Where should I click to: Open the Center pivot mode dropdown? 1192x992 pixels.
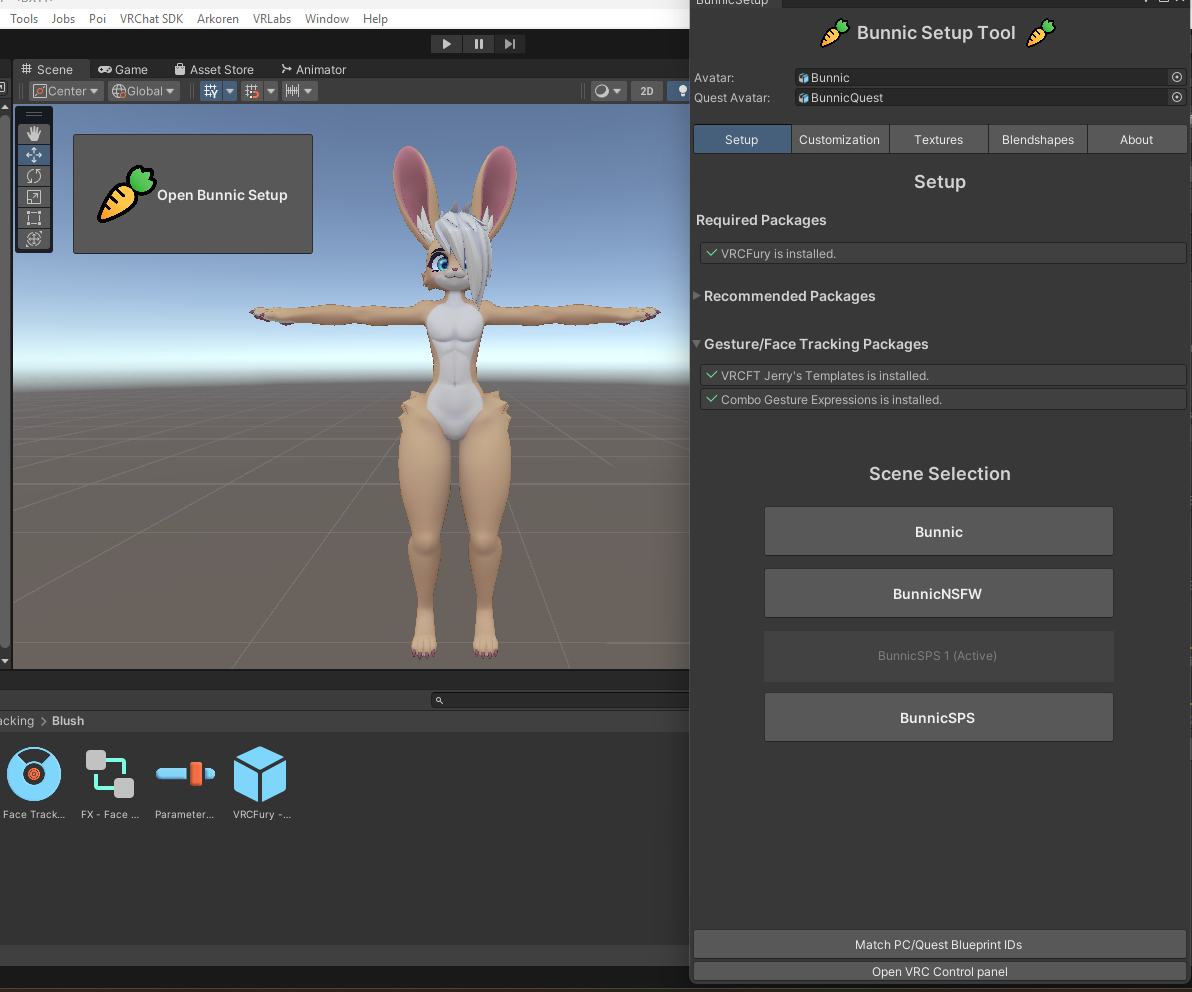(66, 91)
